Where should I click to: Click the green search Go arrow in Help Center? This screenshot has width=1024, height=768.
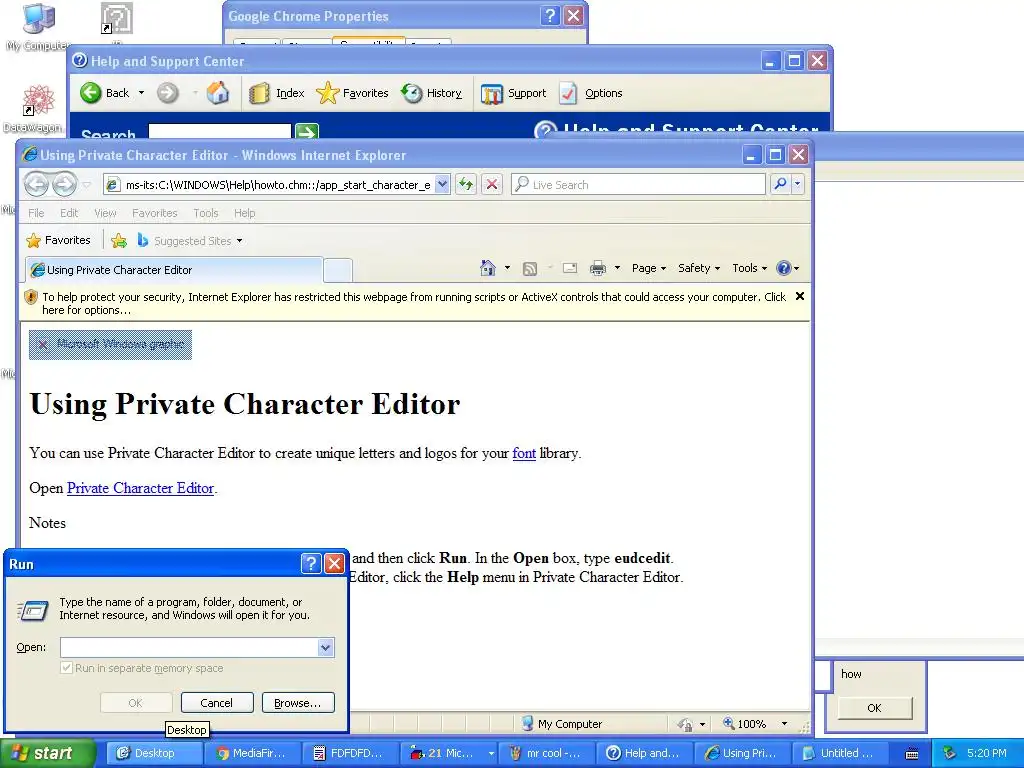click(x=307, y=132)
